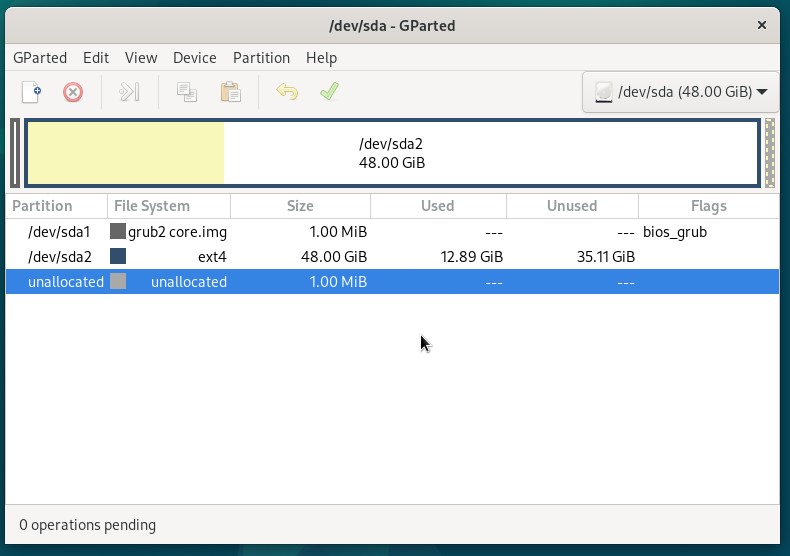Click the 0 operations pending status text
The image size is (790, 556).
coord(88,525)
